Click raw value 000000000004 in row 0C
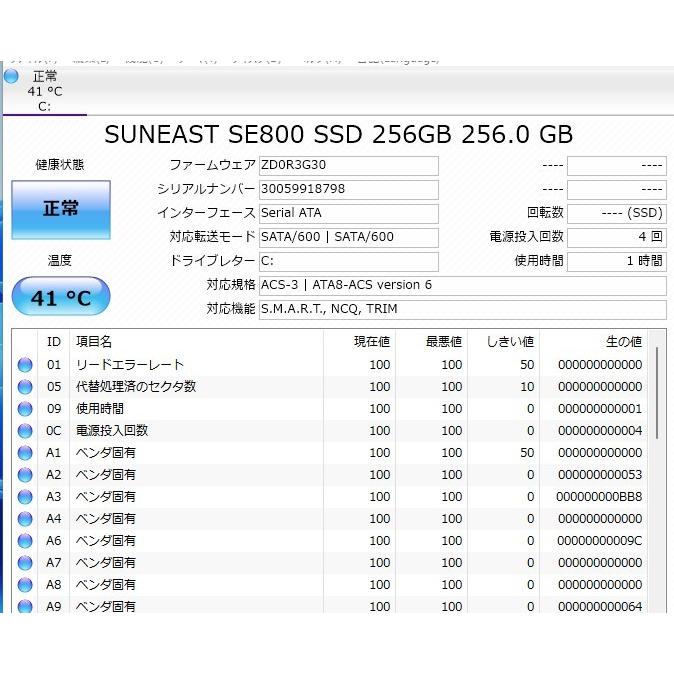This screenshot has height=674, width=674. (600, 431)
